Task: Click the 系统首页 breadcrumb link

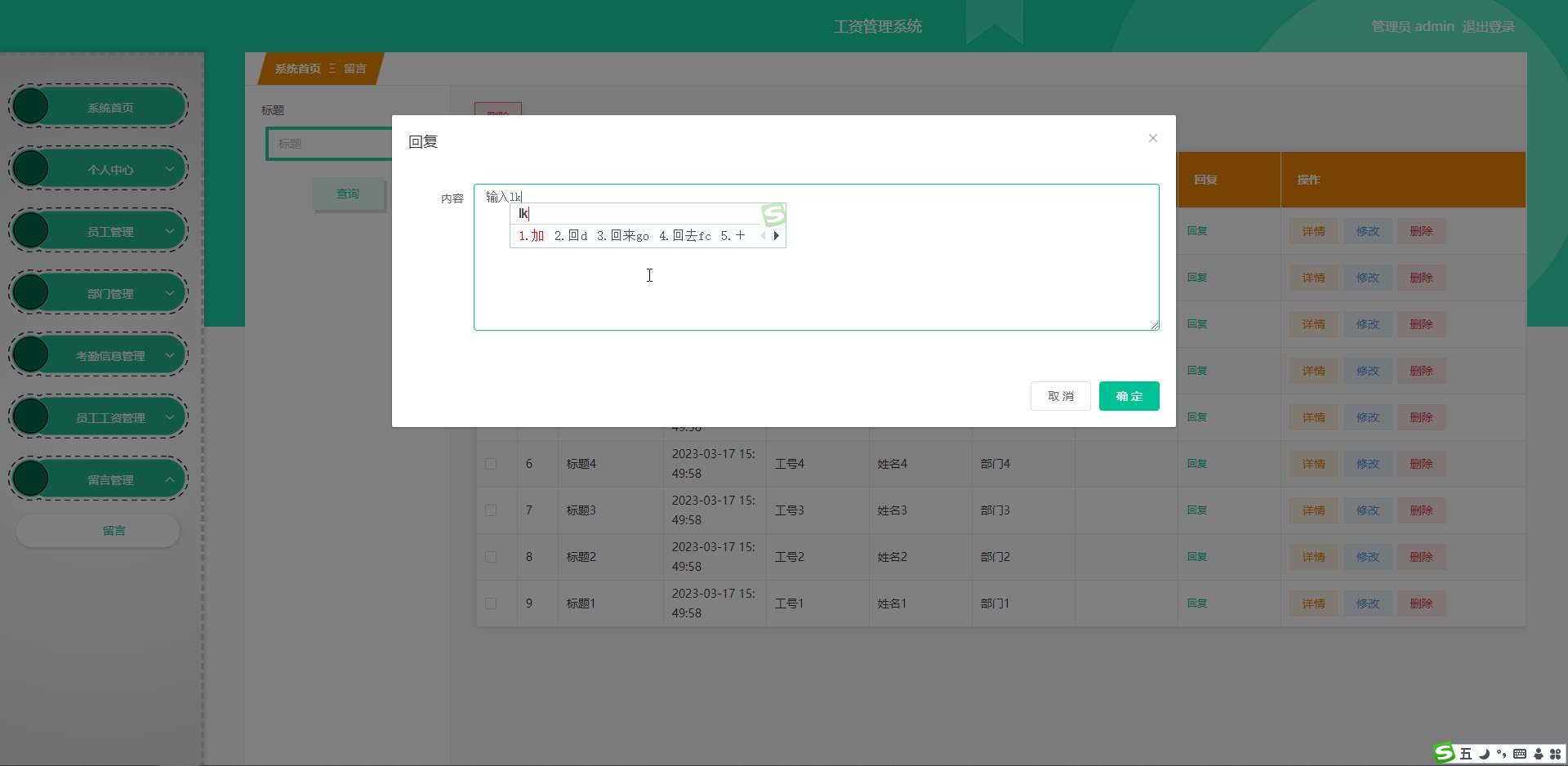Action: 297,69
